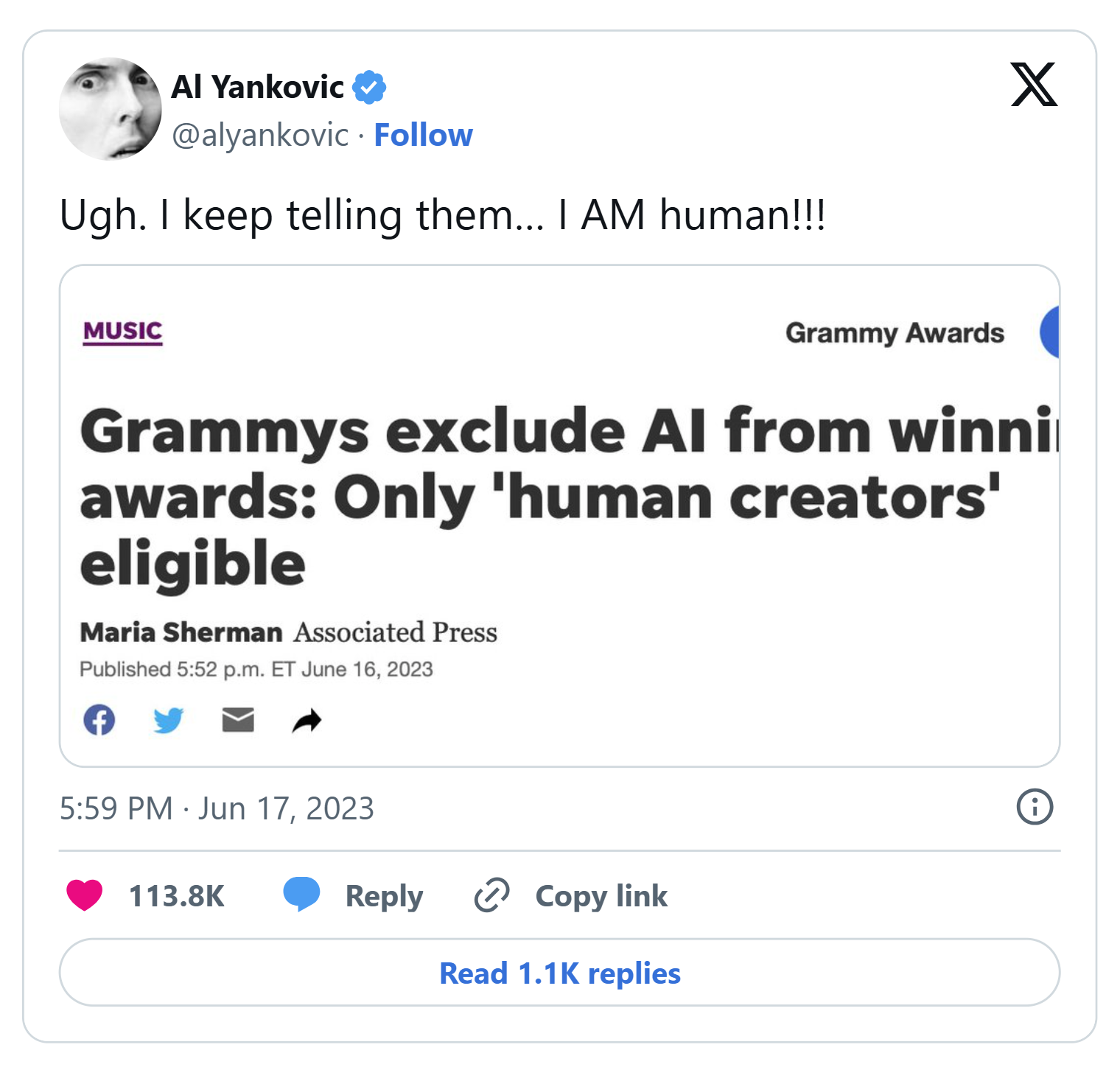Open Al Yankovic profile picture
The height and width of the screenshot is (1067, 1120).
pyautogui.click(x=110, y=109)
